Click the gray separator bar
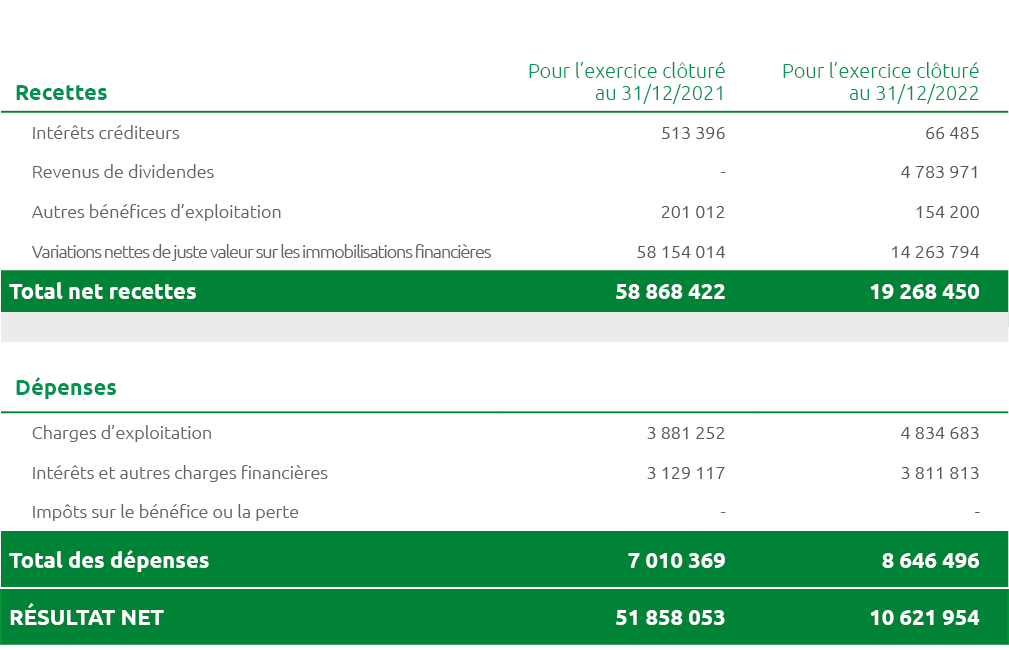 (x=504, y=327)
